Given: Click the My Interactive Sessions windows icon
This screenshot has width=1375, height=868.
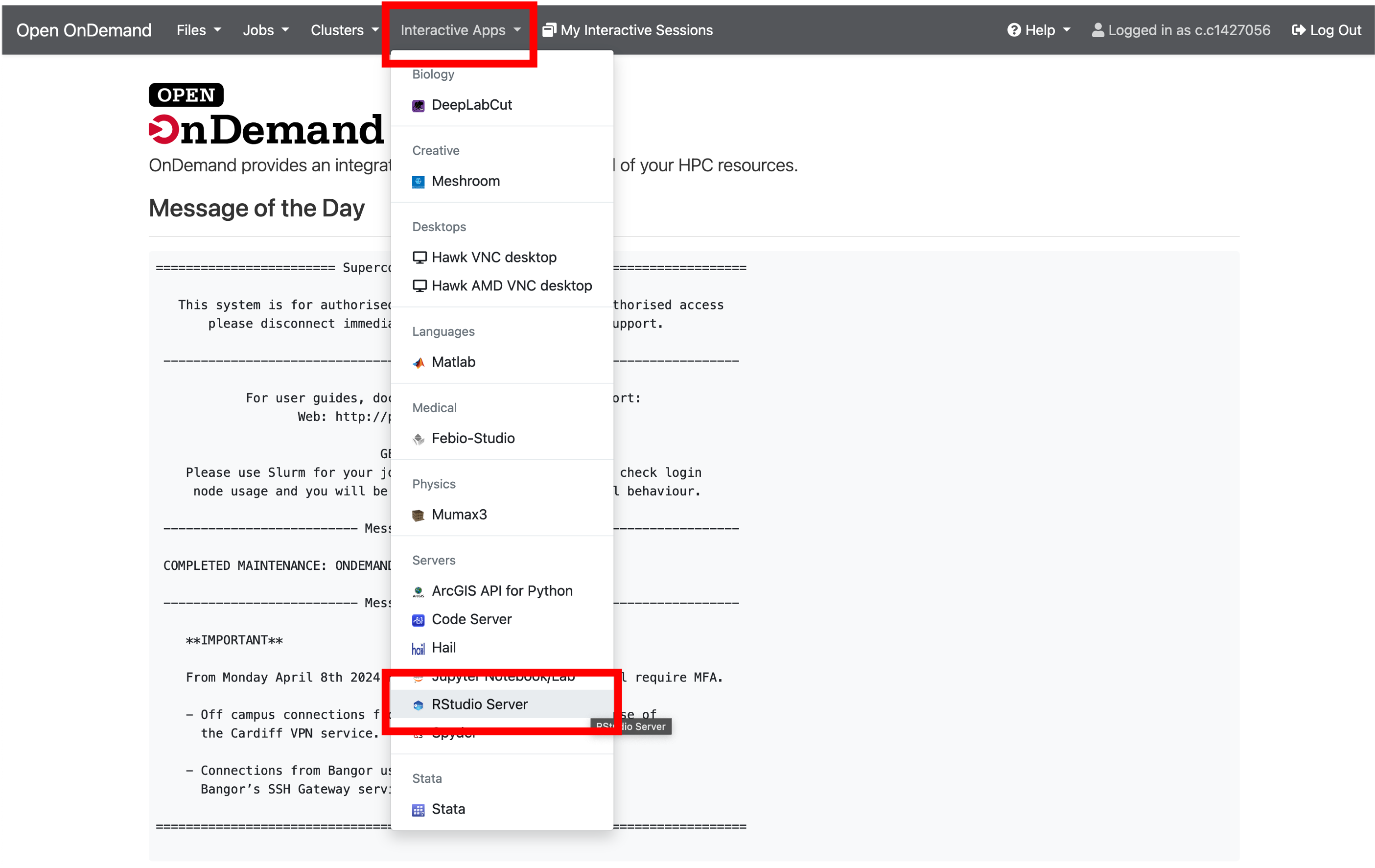Looking at the screenshot, I should tap(549, 30).
